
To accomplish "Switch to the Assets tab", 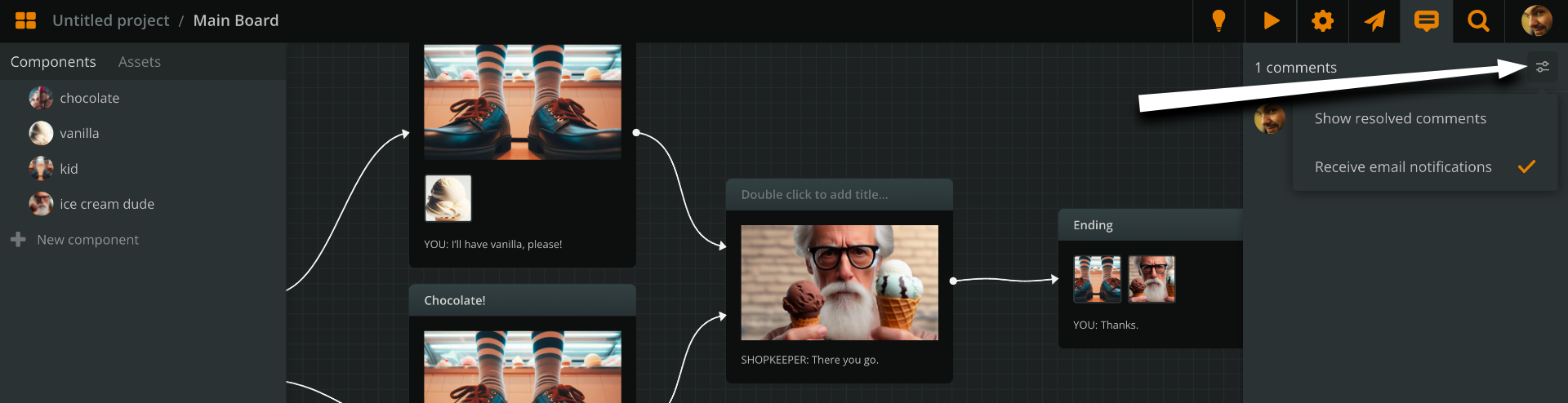I will (140, 62).
